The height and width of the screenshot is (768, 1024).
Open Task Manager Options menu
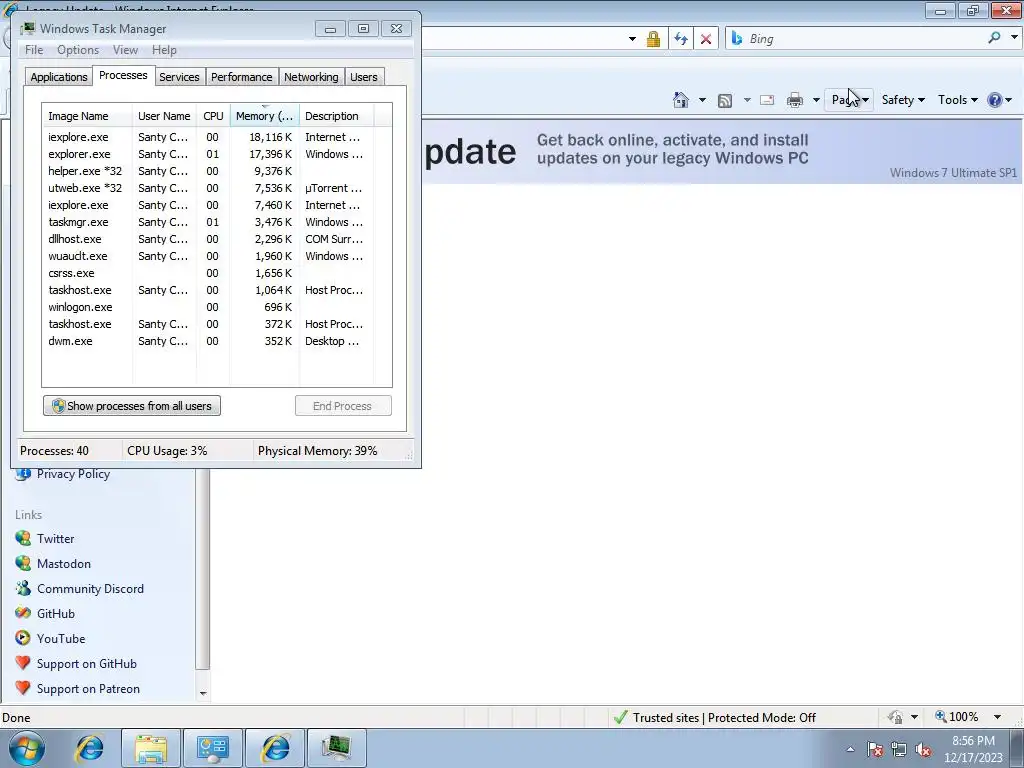[x=78, y=50]
